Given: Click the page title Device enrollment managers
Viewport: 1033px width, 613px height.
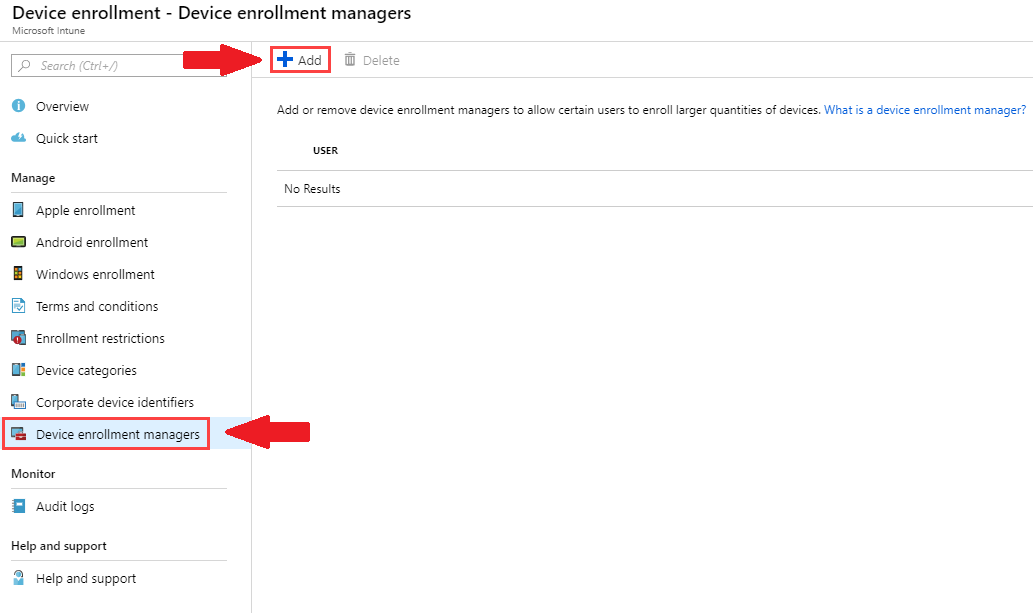Looking at the screenshot, I should click(300, 13).
